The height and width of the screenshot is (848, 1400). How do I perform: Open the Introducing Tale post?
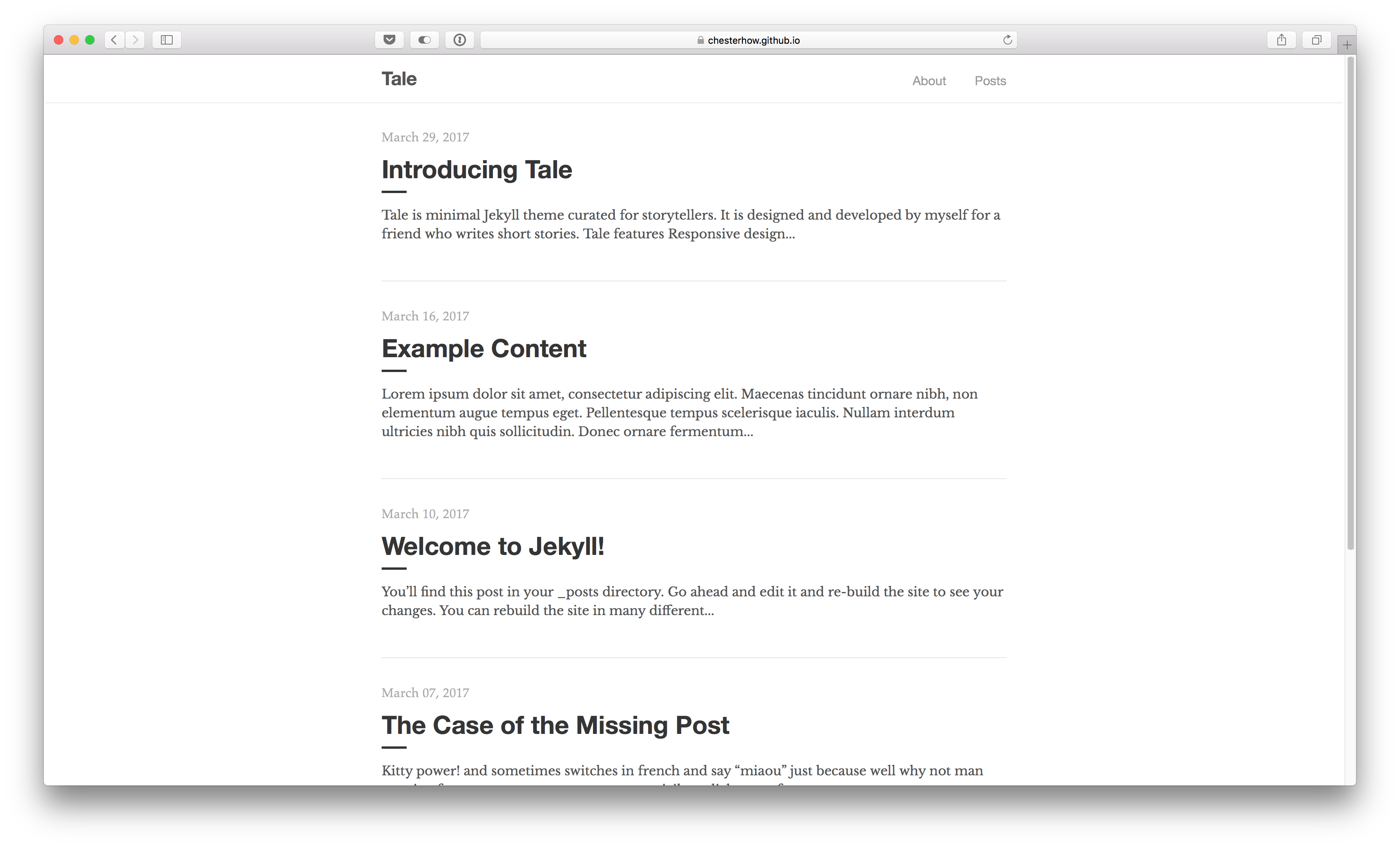click(476, 169)
